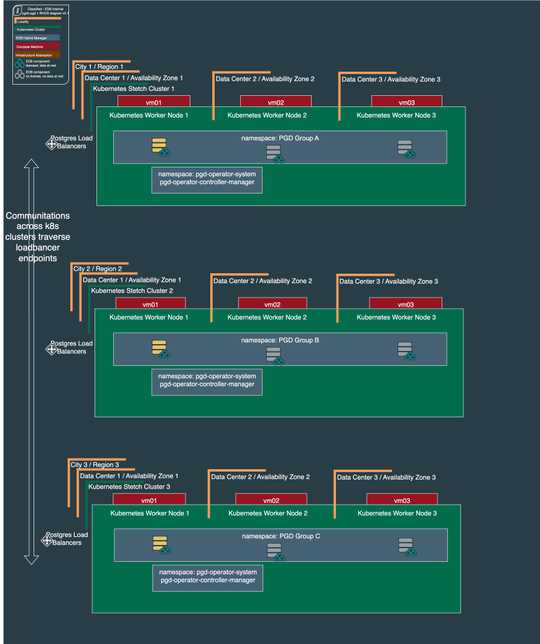This screenshot has width=540, height=644.
Task: Click the load balancer icon beside Stretch Cluster 3
Action: tap(46, 540)
